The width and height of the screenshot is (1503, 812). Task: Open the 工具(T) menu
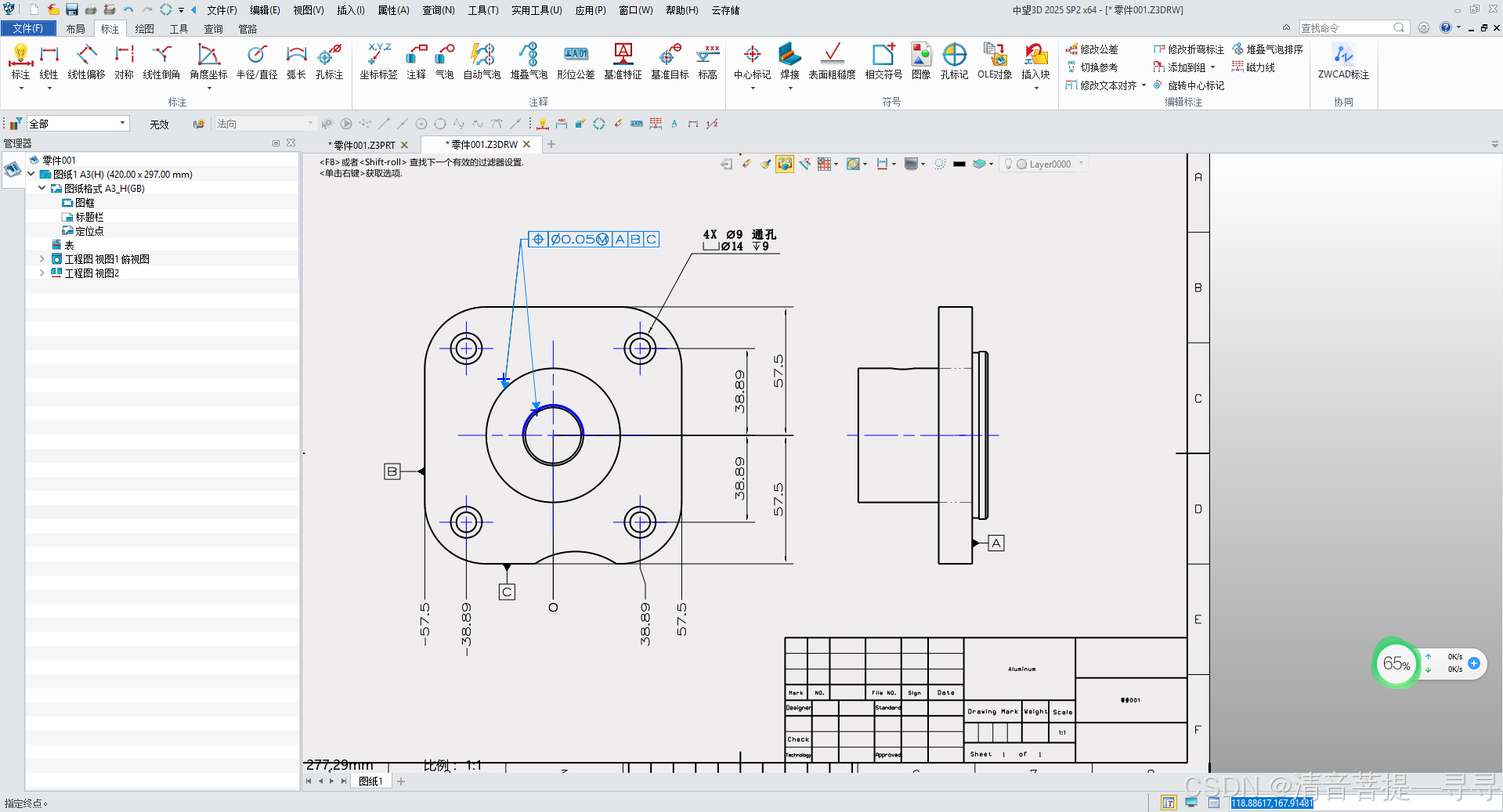click(483, 10)
